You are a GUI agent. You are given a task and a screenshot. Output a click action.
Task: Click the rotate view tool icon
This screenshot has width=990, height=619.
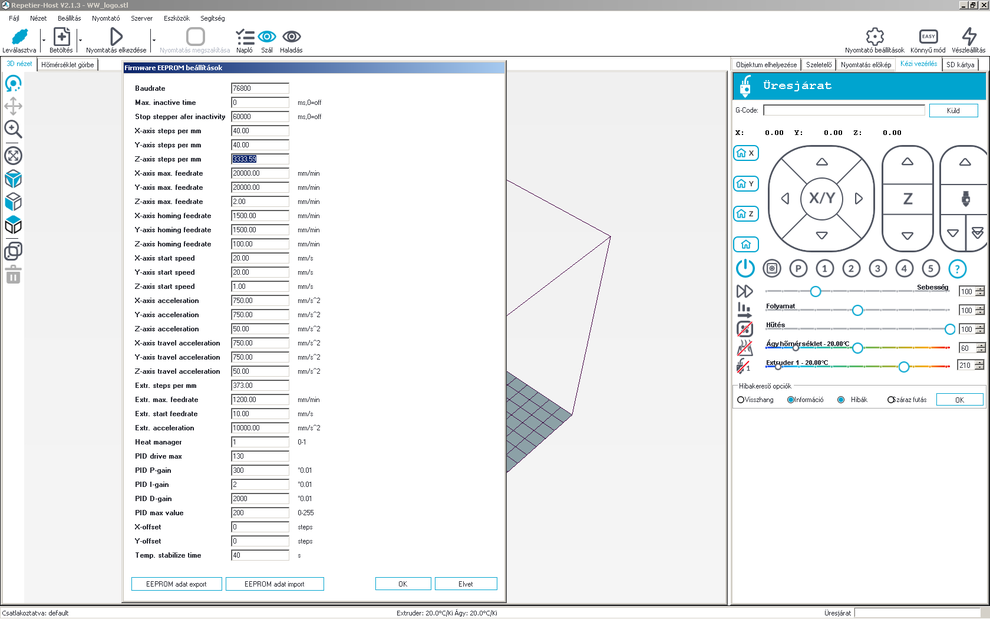tap(14, 84)
